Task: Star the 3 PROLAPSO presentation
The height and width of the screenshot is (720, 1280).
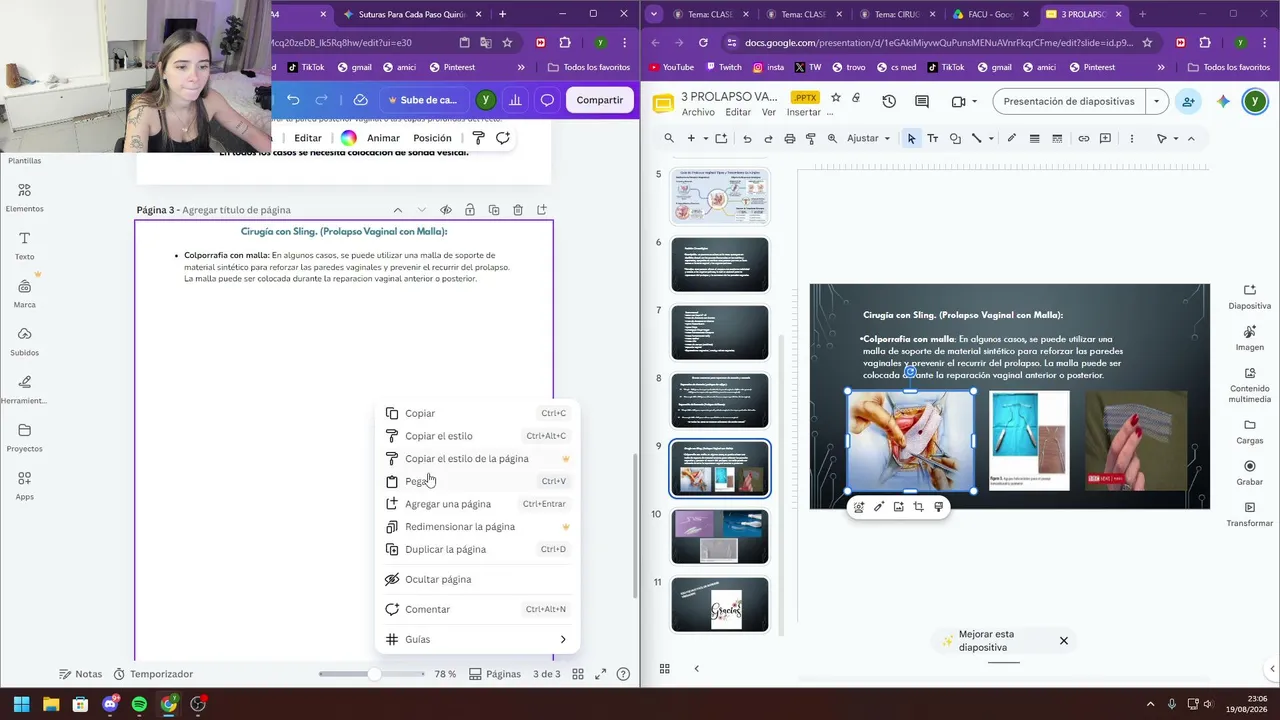Action: point(836,97)
